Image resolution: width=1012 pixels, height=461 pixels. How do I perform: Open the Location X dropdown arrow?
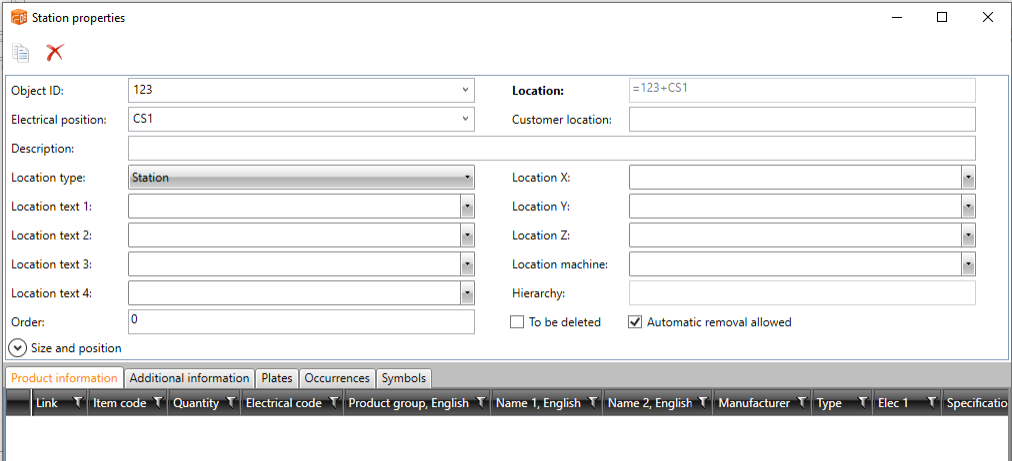pos(968,178)
